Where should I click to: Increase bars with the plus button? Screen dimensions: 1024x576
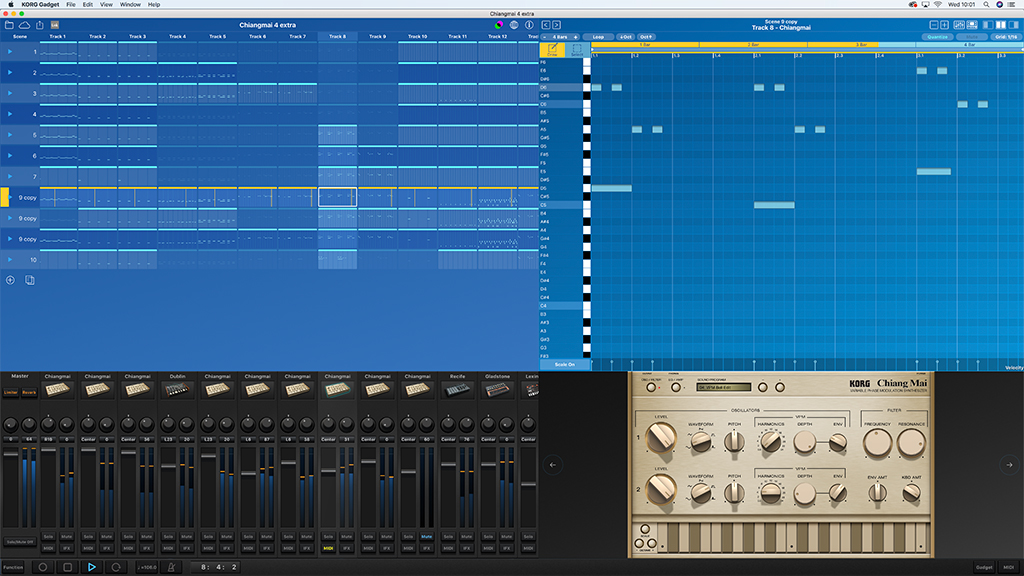[x=575, y=37]
